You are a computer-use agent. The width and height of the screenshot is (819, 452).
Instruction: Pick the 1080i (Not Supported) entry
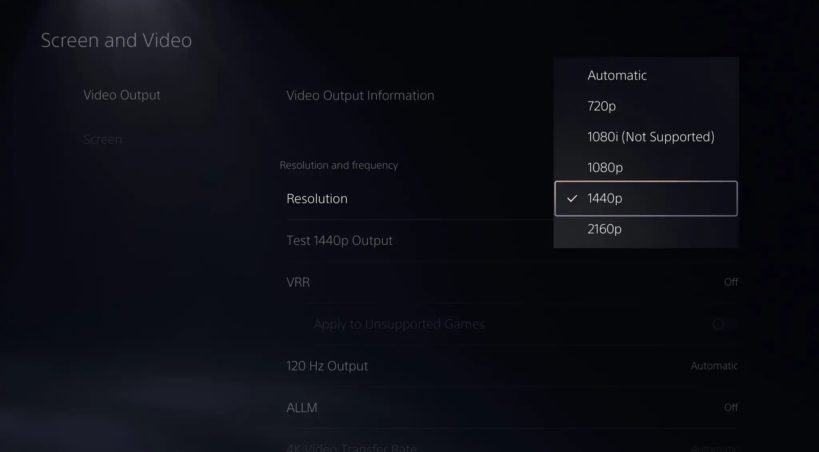(651, 136)
